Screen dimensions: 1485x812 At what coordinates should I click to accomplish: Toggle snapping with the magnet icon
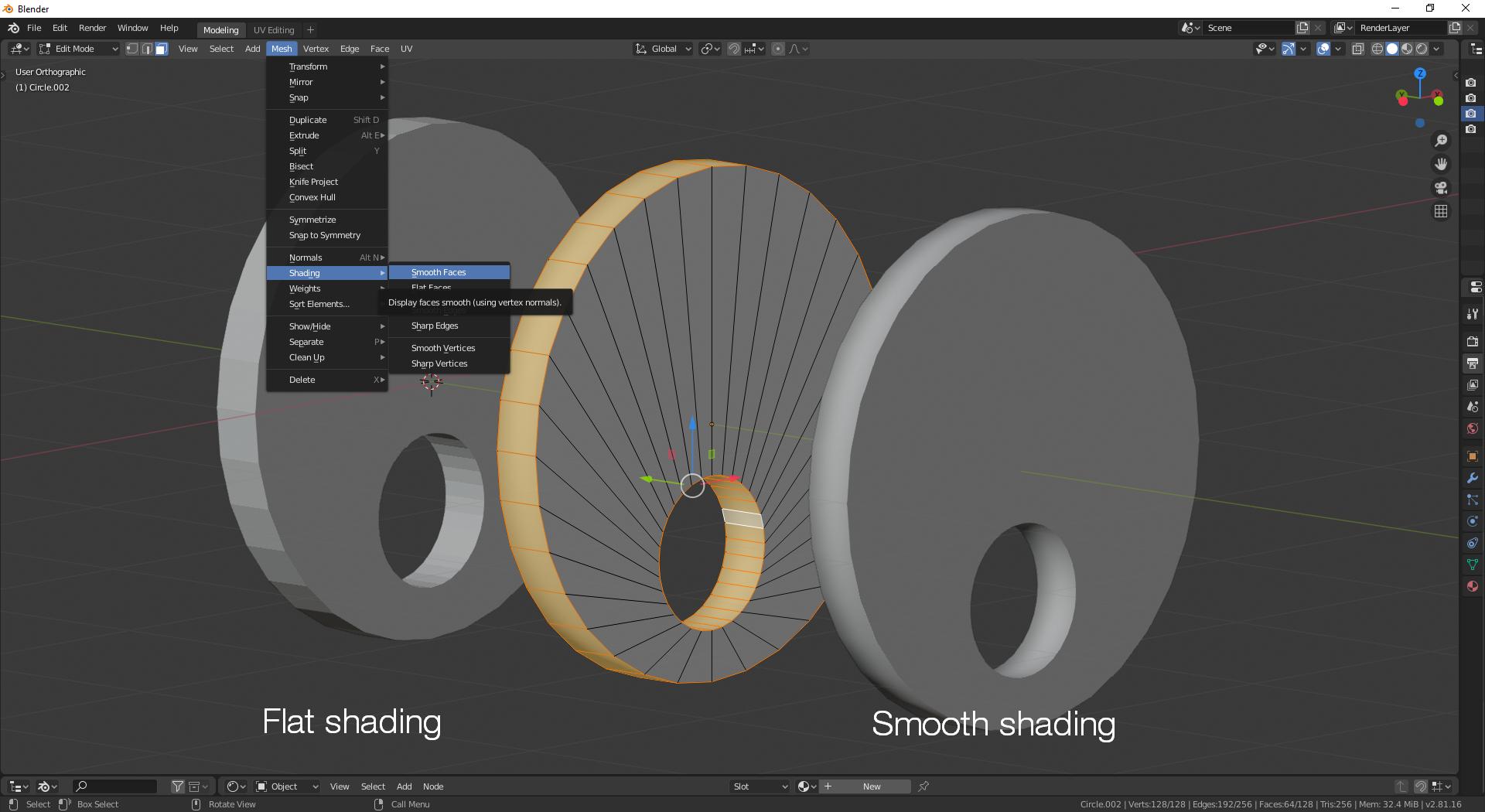pos(732,49)
